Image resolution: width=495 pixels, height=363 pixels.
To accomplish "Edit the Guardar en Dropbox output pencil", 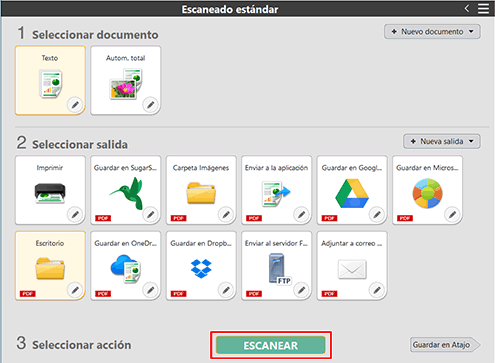I will click(x=226, y=290).
